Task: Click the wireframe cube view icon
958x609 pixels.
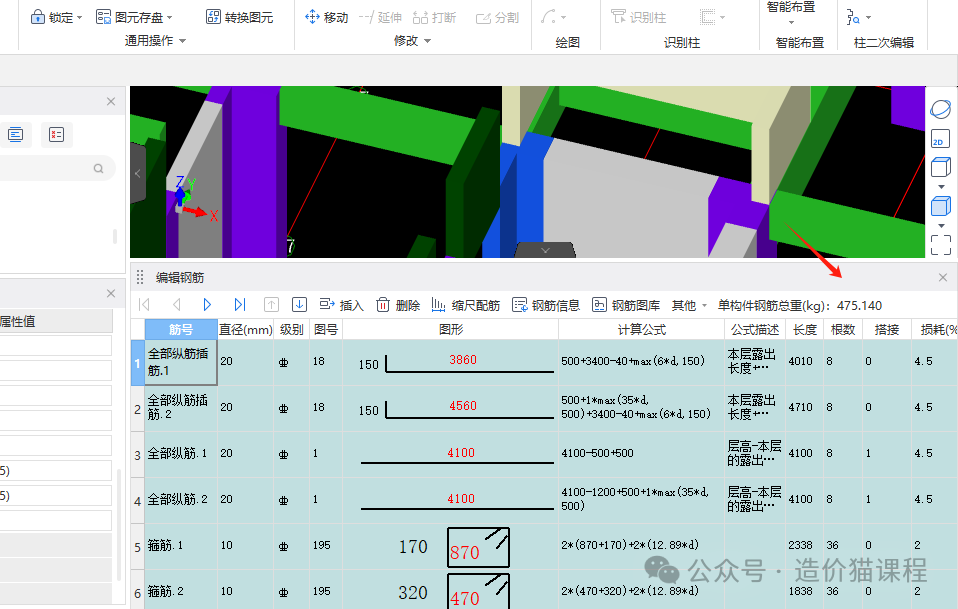Action: click(940, 167)
